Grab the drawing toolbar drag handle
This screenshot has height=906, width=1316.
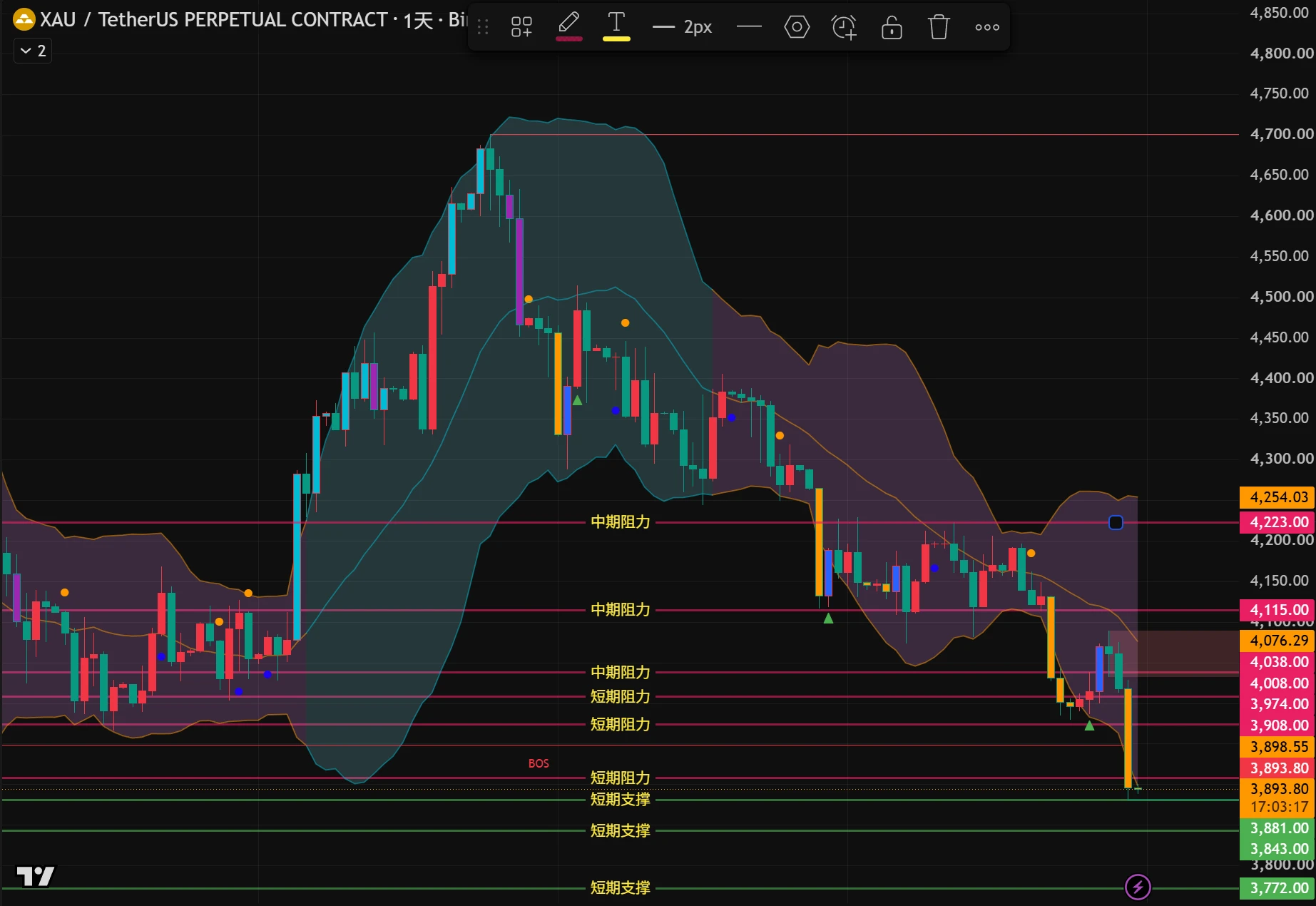click(x=483, y=27)
